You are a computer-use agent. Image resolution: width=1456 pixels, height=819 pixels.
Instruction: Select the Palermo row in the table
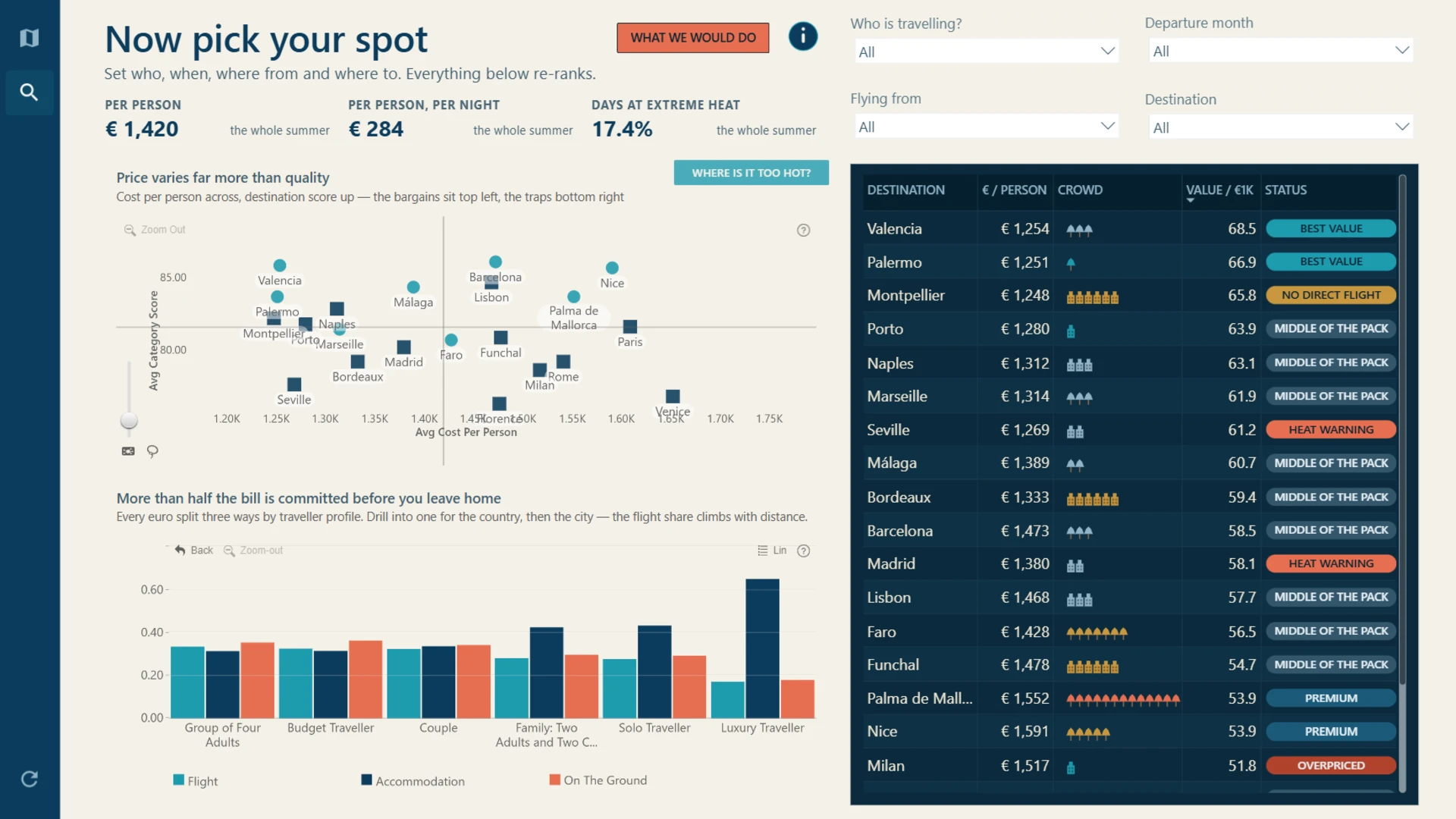1131,262
